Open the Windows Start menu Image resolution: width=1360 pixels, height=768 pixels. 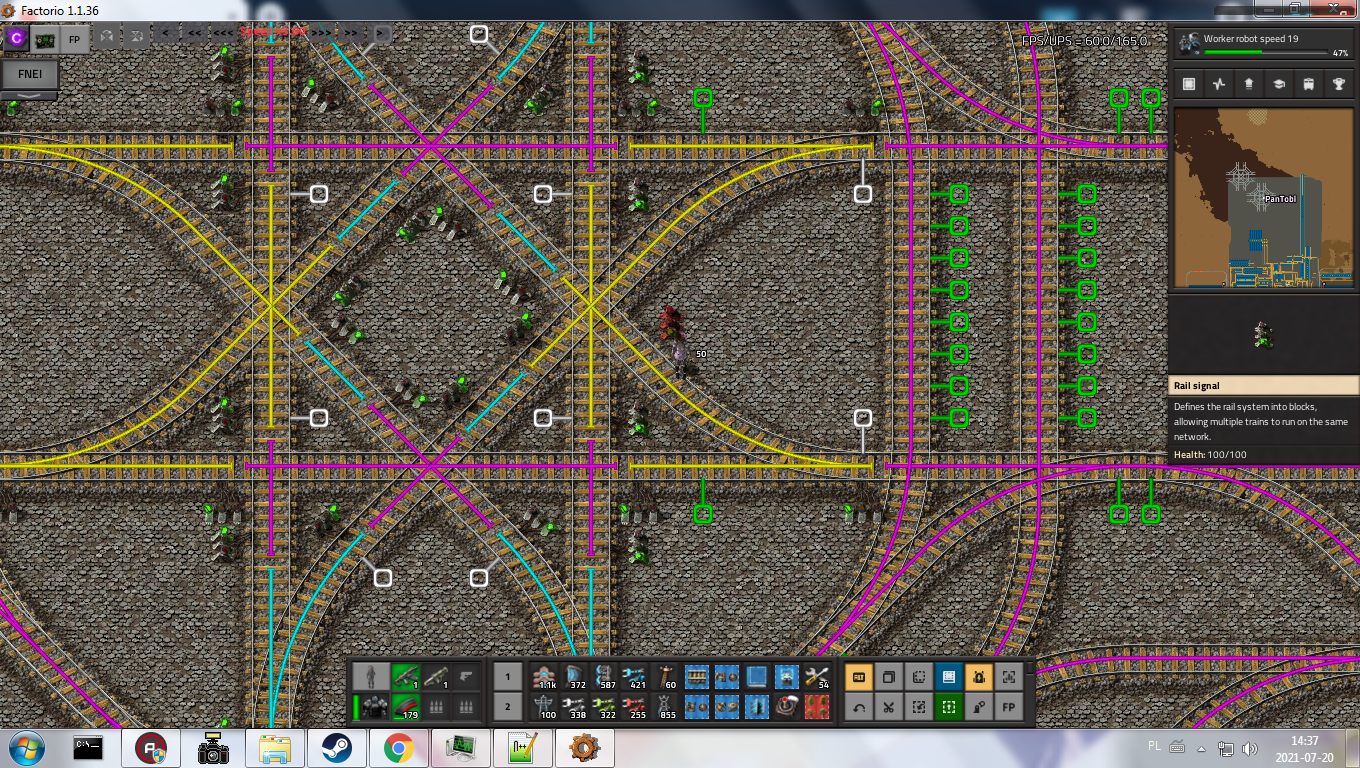[x=24, y=748]
